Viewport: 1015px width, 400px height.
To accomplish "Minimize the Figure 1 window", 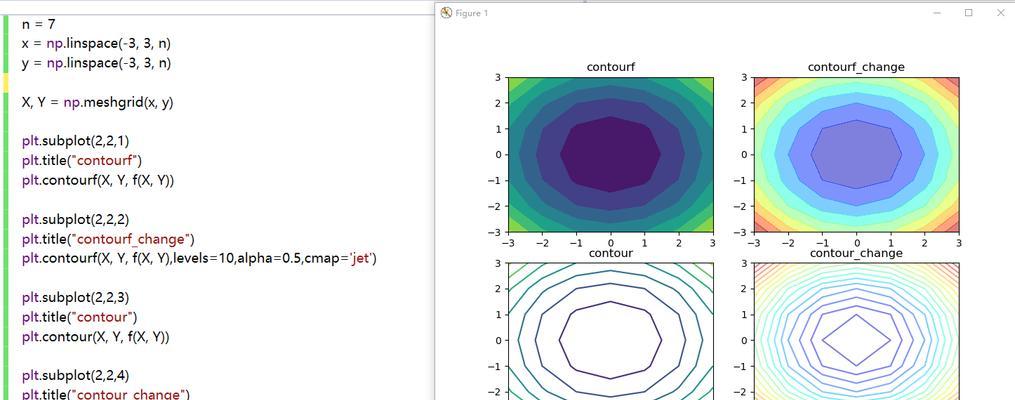I will pos(938,13).
